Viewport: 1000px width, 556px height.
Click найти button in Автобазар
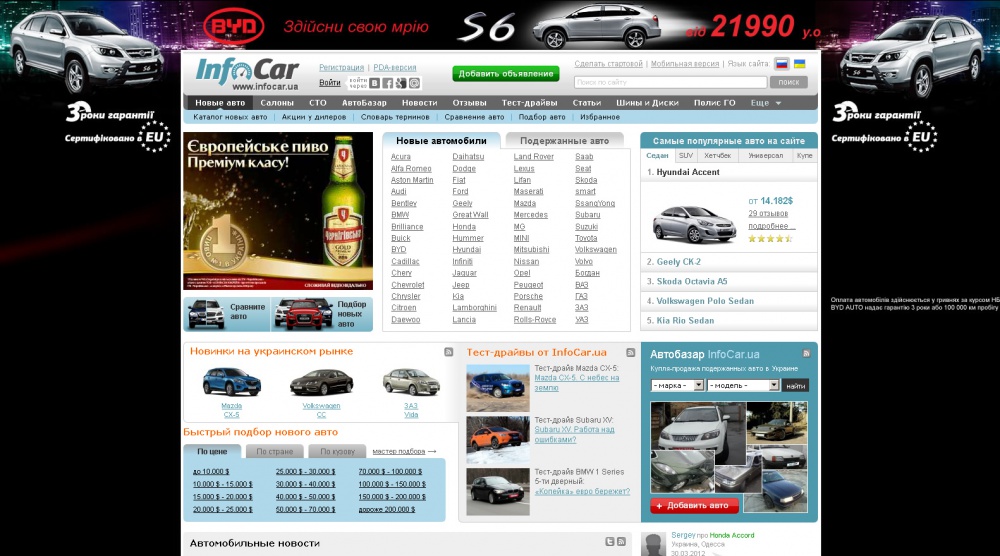tap(795, 386)
